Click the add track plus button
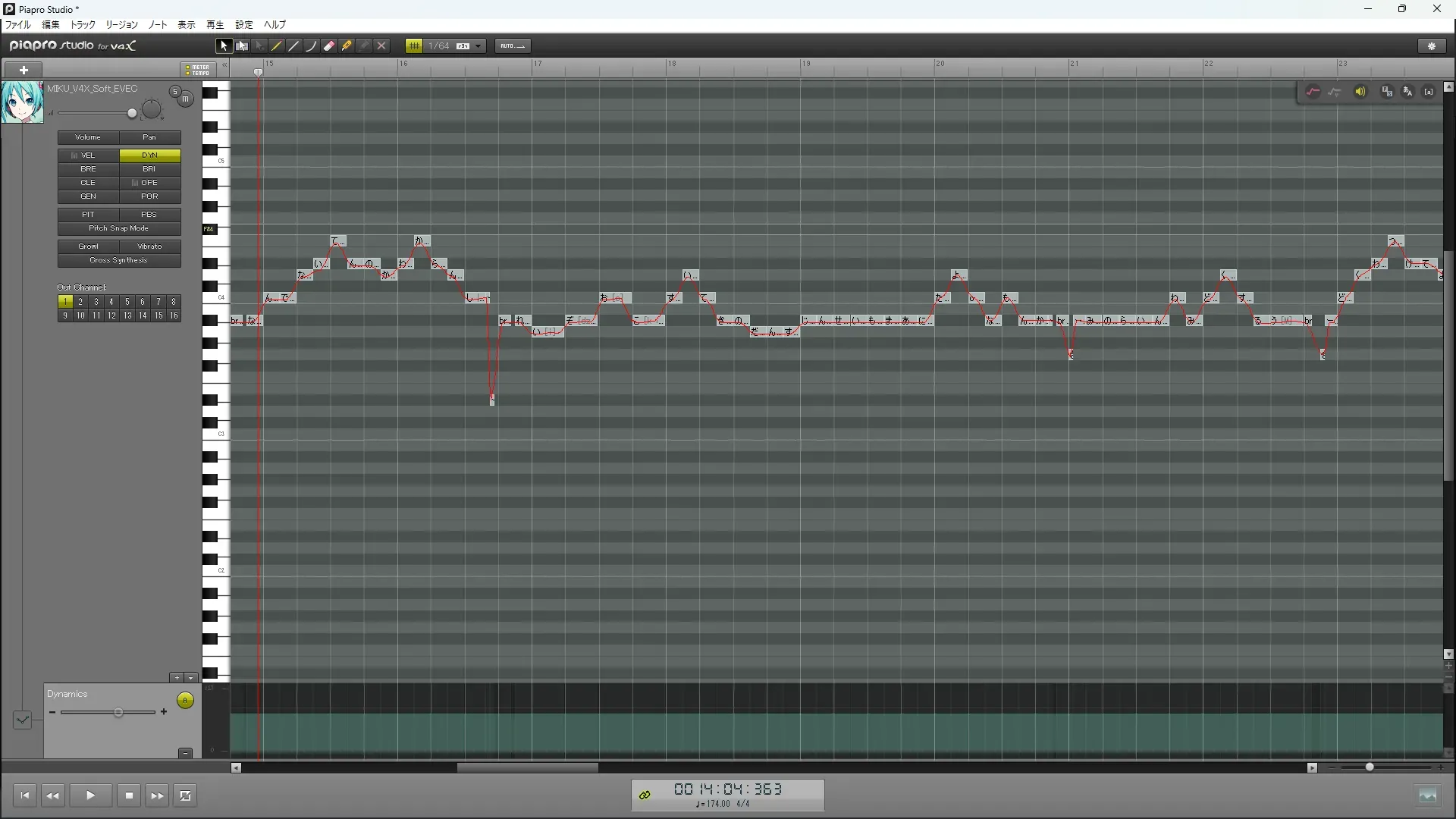Image resolution: width=1456 pixels, height=819 pixels. pyautogui.click(x=24, y=70)
